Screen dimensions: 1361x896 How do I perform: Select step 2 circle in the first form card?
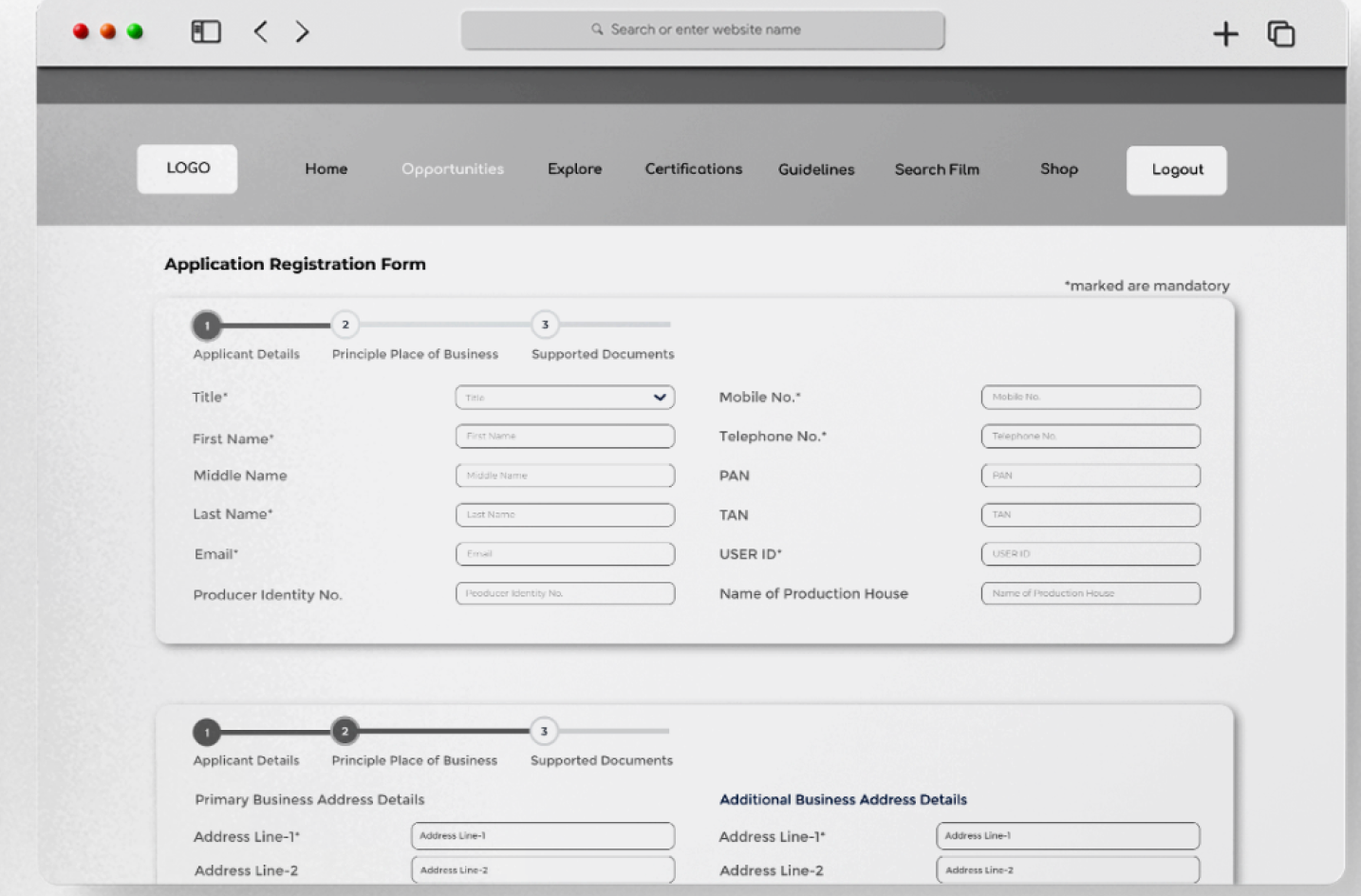(345, 325)
